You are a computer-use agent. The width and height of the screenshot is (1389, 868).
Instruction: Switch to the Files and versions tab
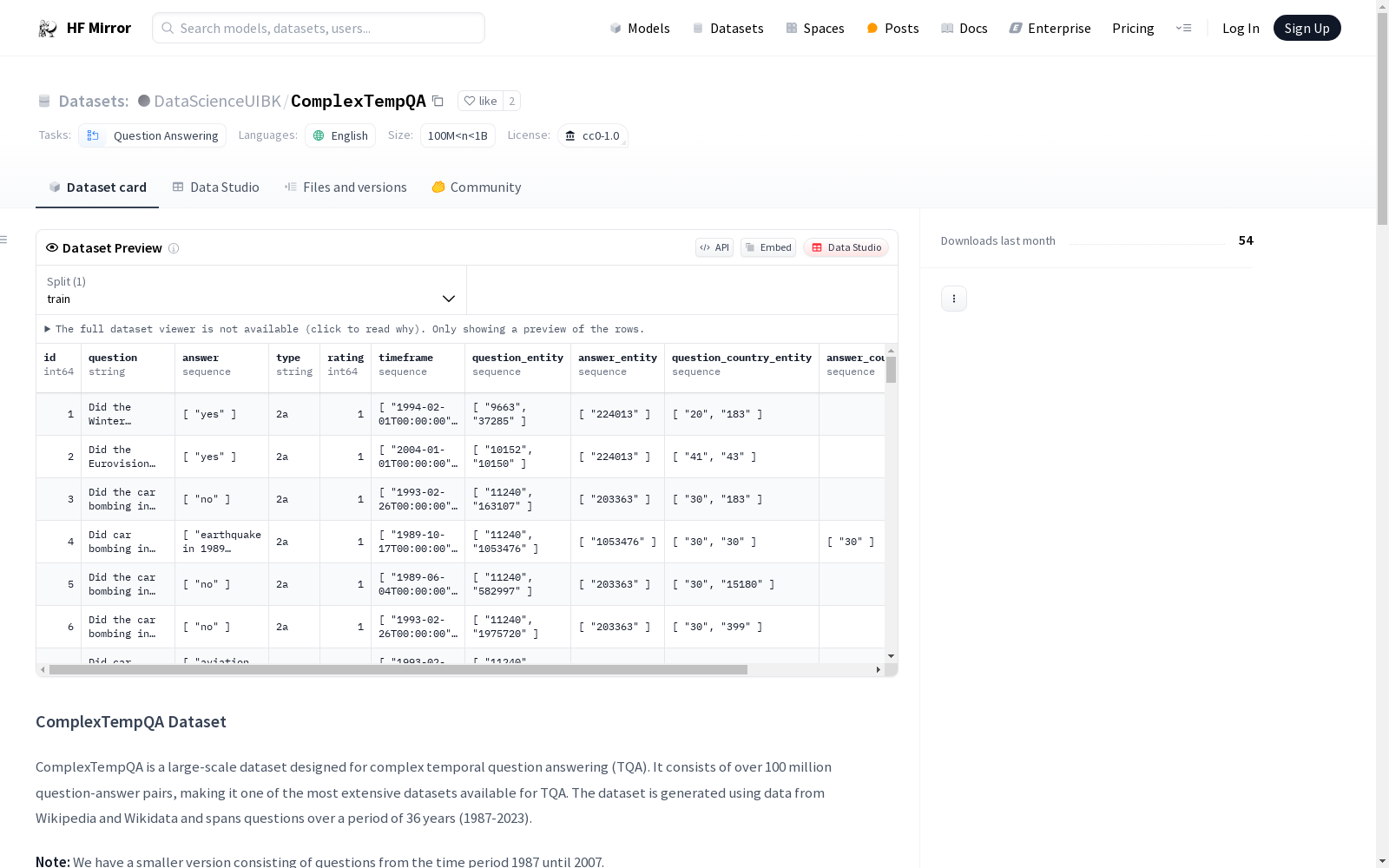[346, 187]
